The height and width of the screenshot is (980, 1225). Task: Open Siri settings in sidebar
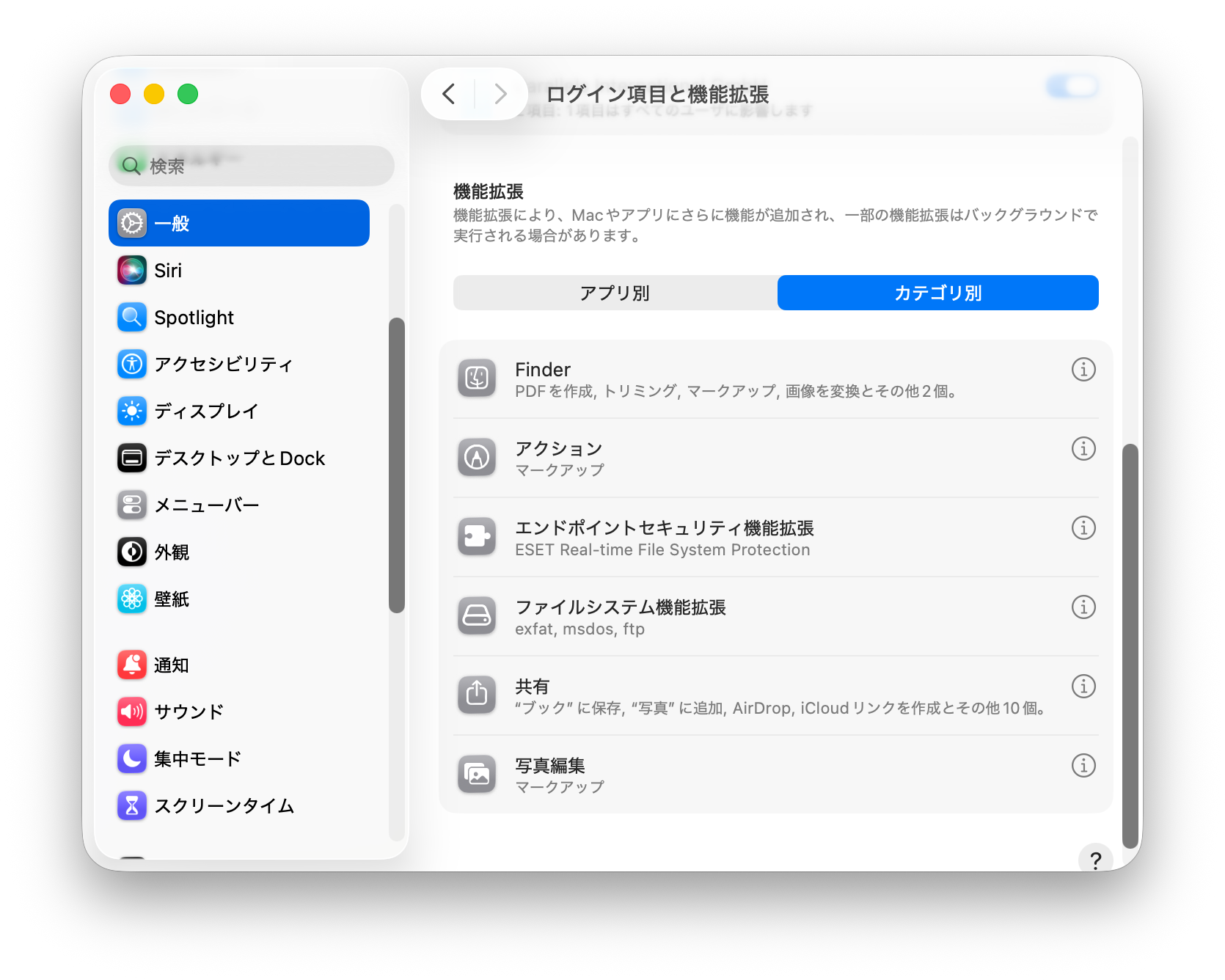[168, 271]
